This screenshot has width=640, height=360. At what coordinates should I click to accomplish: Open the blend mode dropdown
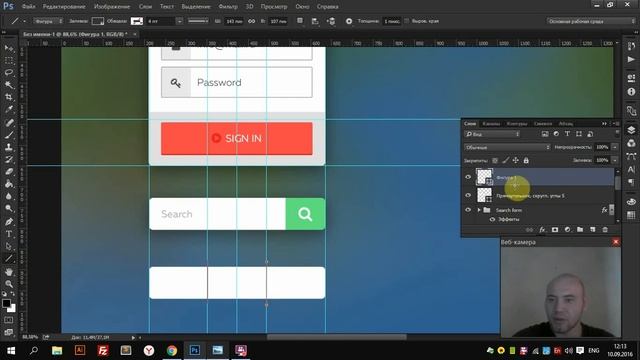tap(507, 147)
